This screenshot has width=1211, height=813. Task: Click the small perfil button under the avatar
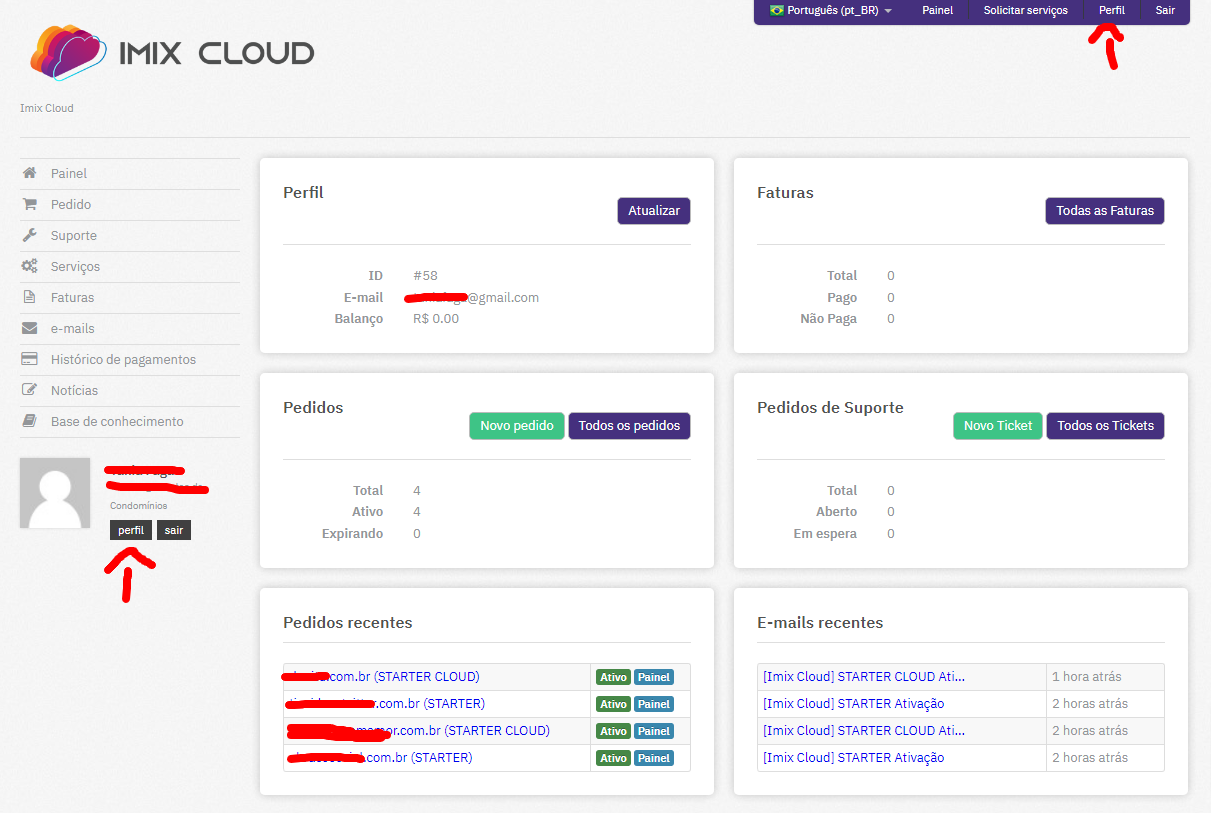131,530
